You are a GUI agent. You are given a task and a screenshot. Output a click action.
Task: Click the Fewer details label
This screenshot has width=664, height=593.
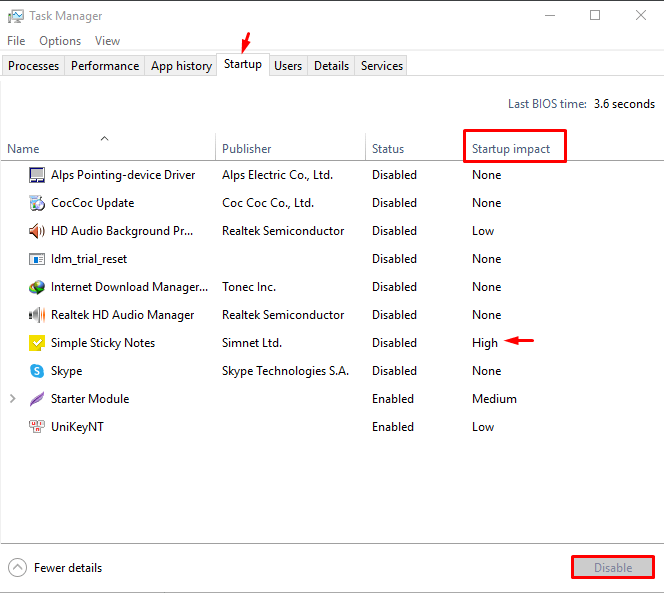click(68, 568)
